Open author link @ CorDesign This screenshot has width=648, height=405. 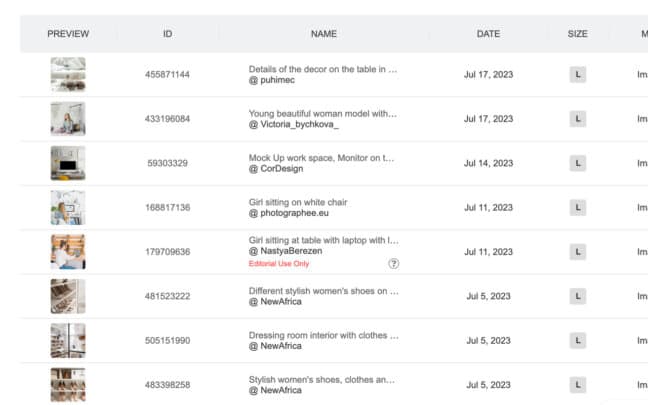276,169
